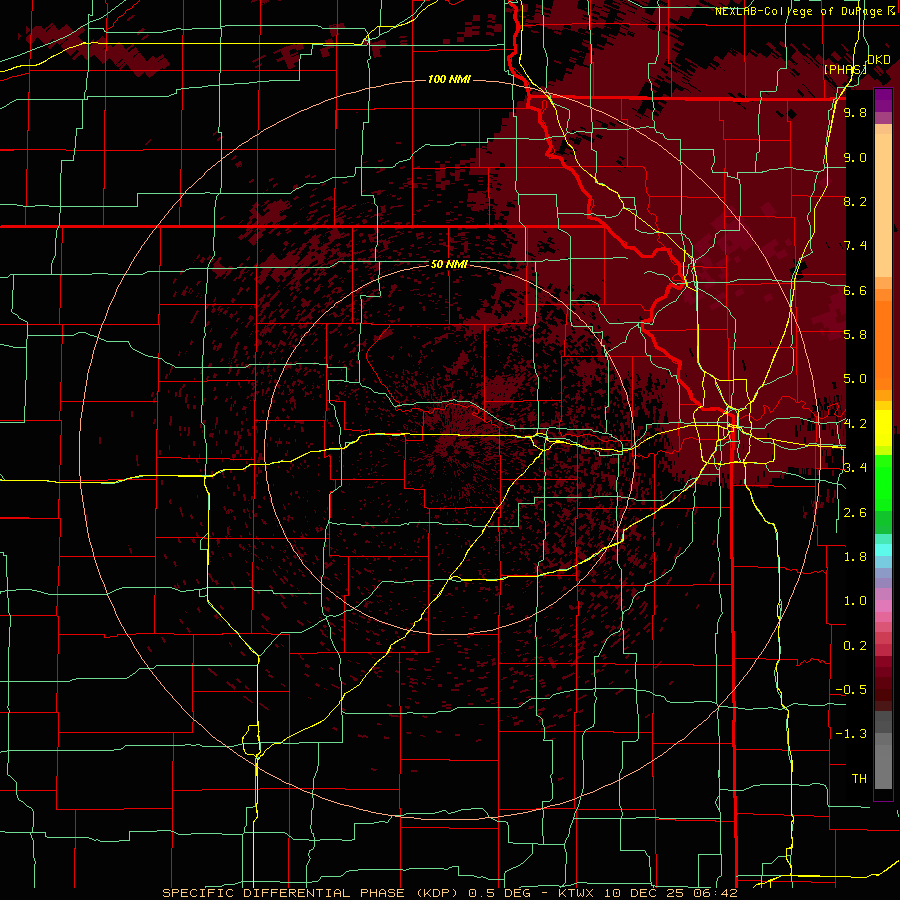
Task: Click the 4.2 value on the color scale
Action: pyautogui.click(x=855, y=424)
